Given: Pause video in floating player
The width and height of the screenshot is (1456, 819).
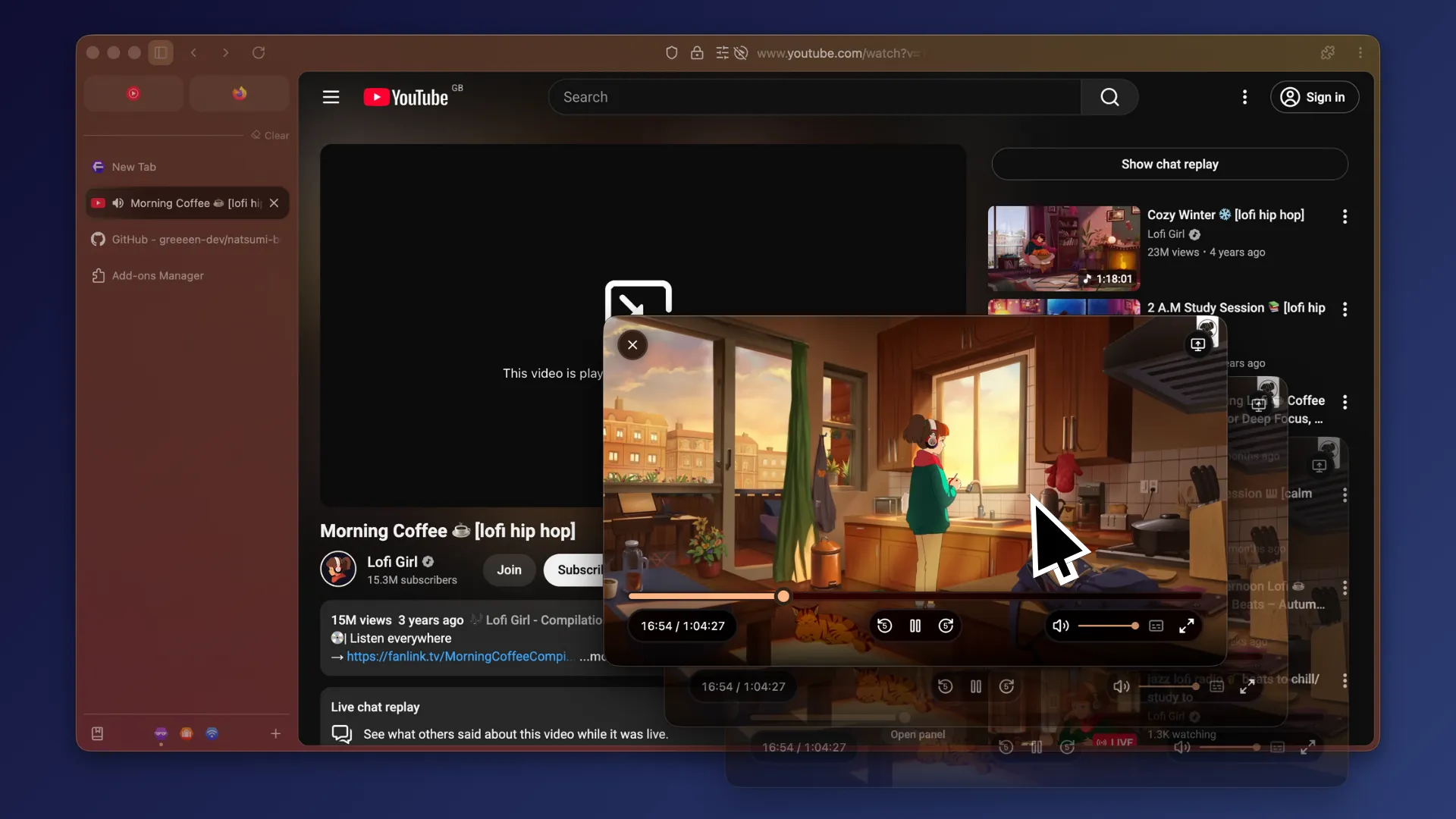Looking at the screenshot, I should click(915, 626).
